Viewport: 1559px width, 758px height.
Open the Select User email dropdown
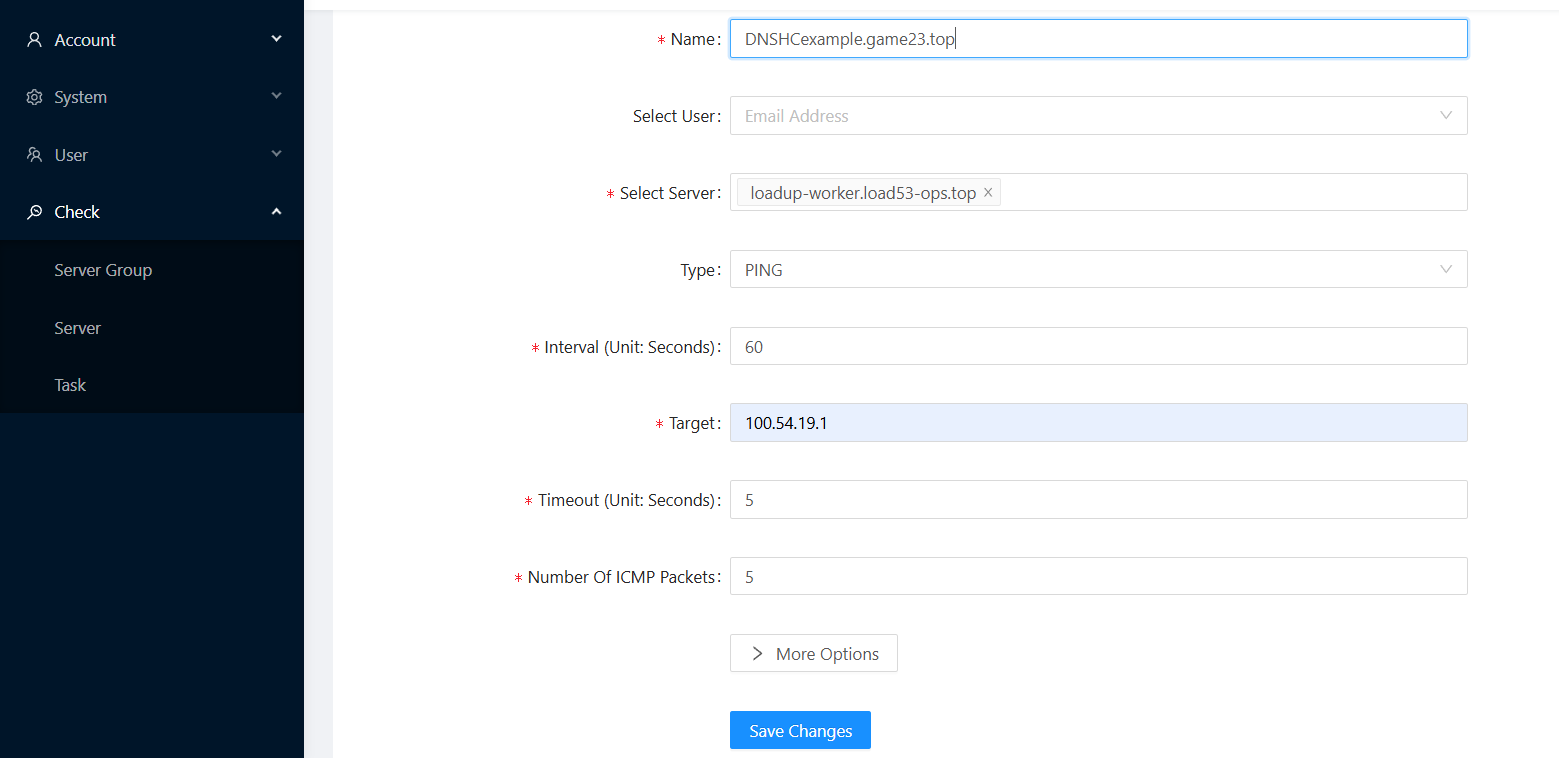pos(1097,116)
